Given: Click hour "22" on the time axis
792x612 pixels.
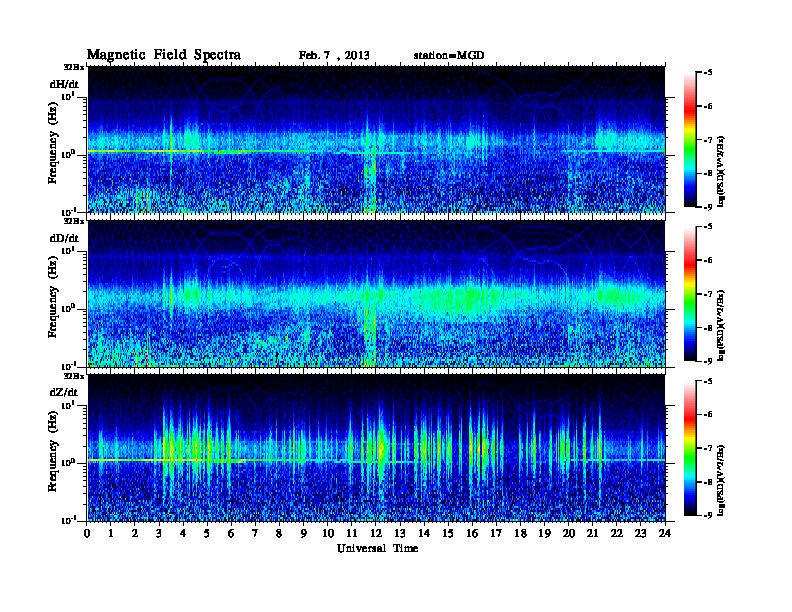Looking at the screenshot, I should (617, 534).
